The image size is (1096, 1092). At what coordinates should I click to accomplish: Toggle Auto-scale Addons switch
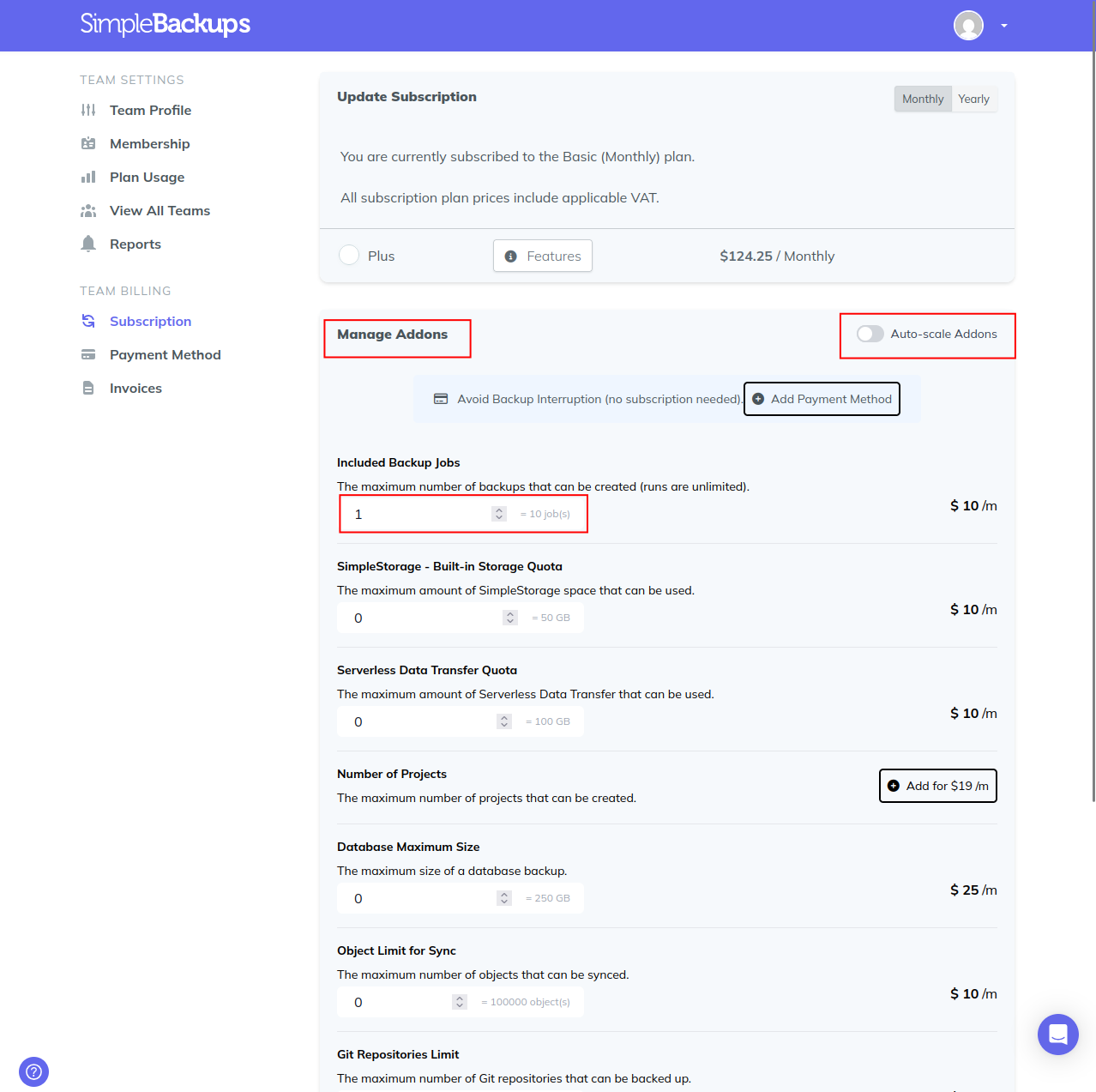870,334
